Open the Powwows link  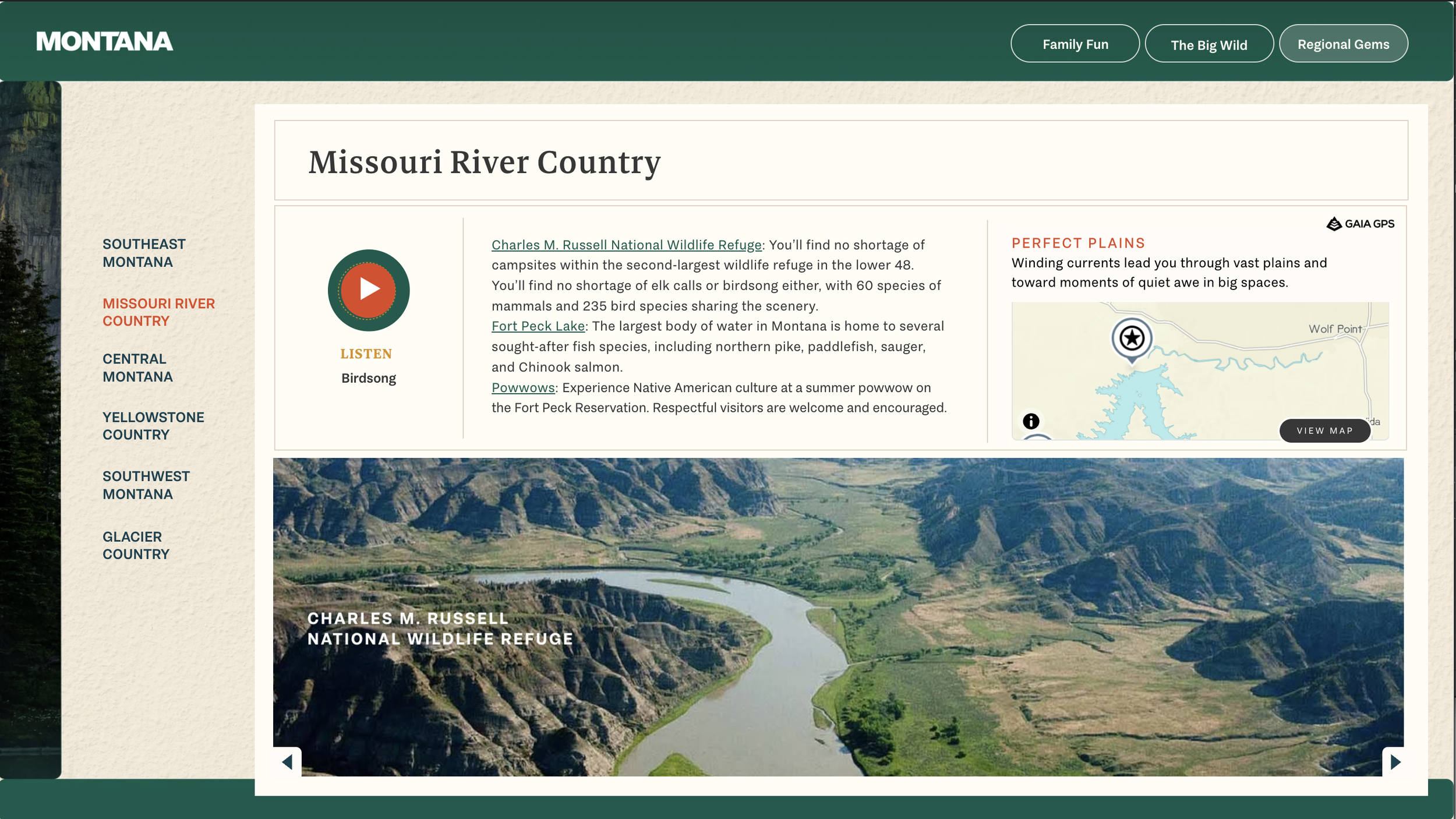(x=522, y=388)
